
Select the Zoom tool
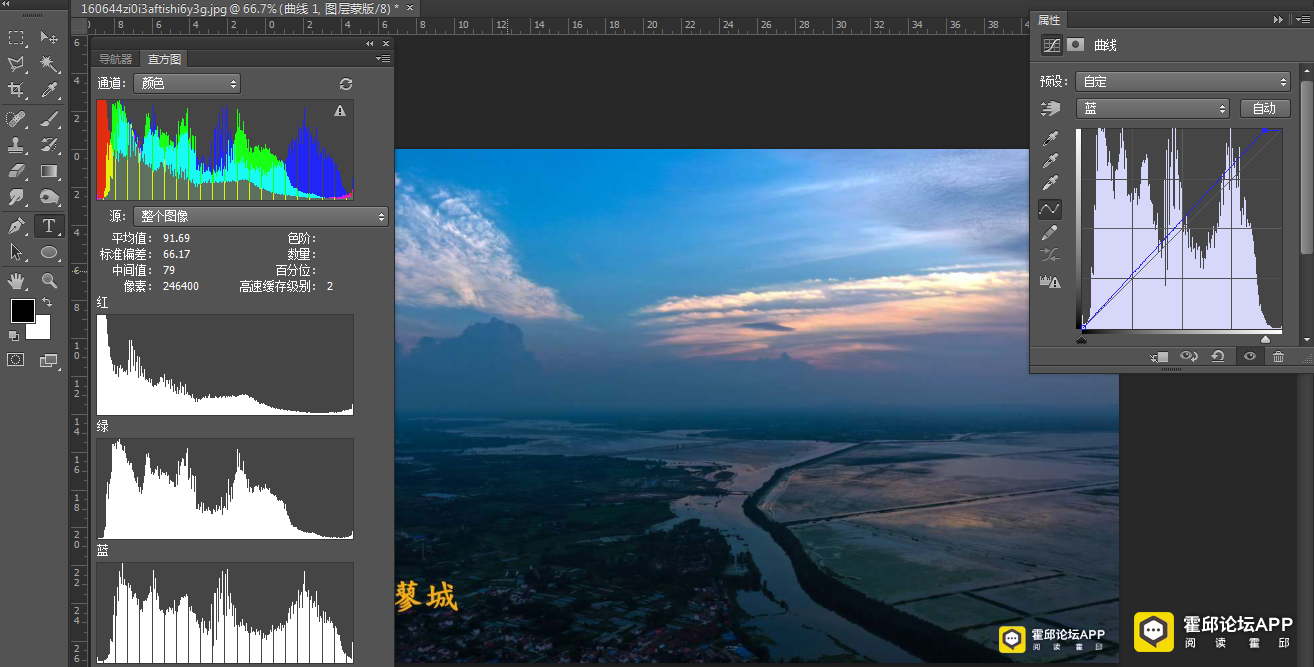pos(49,281)
